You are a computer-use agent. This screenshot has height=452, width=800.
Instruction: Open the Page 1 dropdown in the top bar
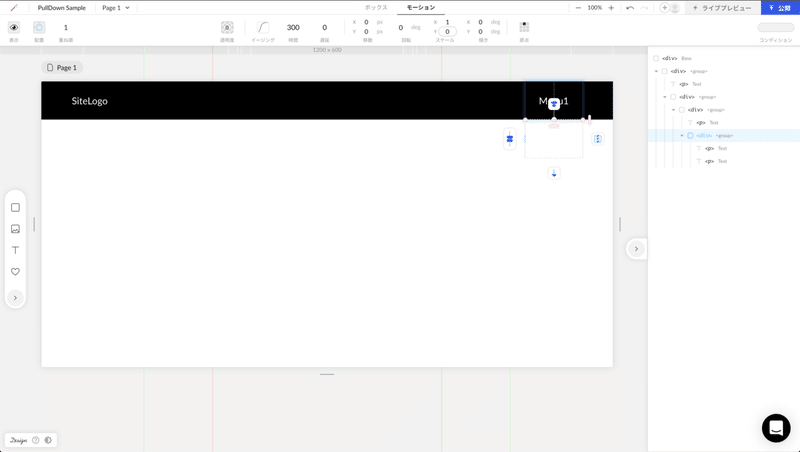click(x=116, y=8)
